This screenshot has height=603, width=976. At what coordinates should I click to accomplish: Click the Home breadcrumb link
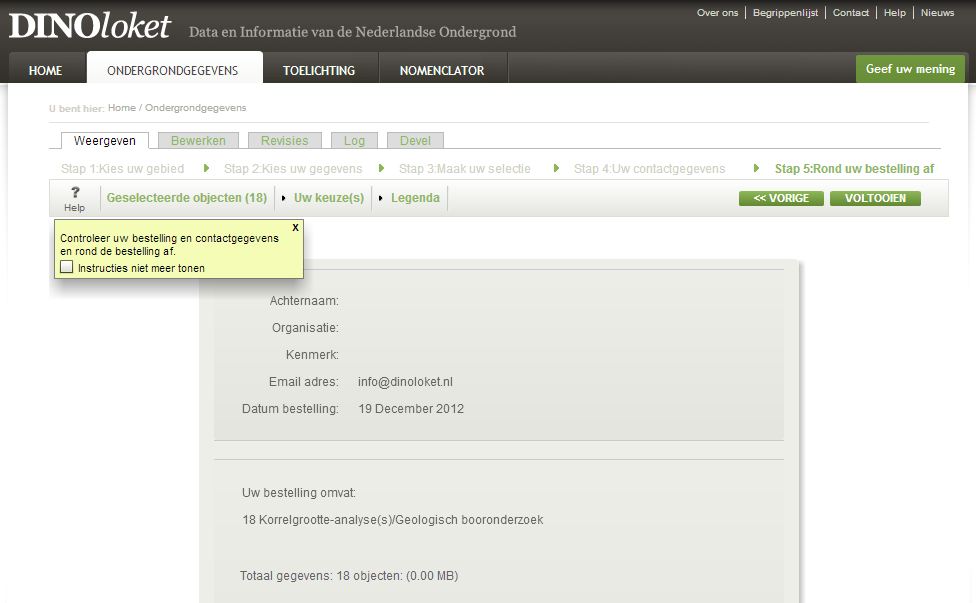tap(121, 108)
